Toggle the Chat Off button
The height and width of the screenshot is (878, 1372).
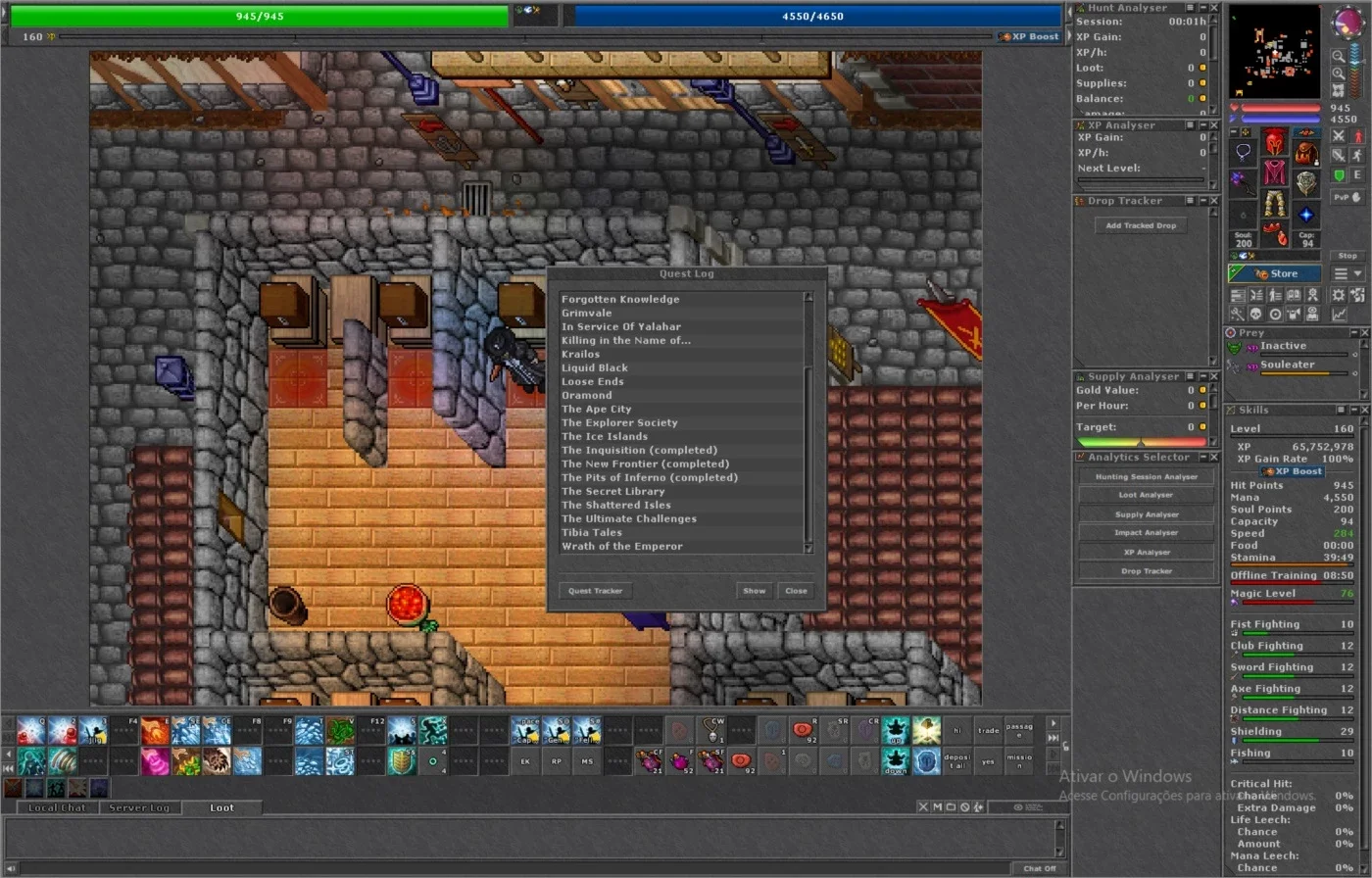point(1040,868)
